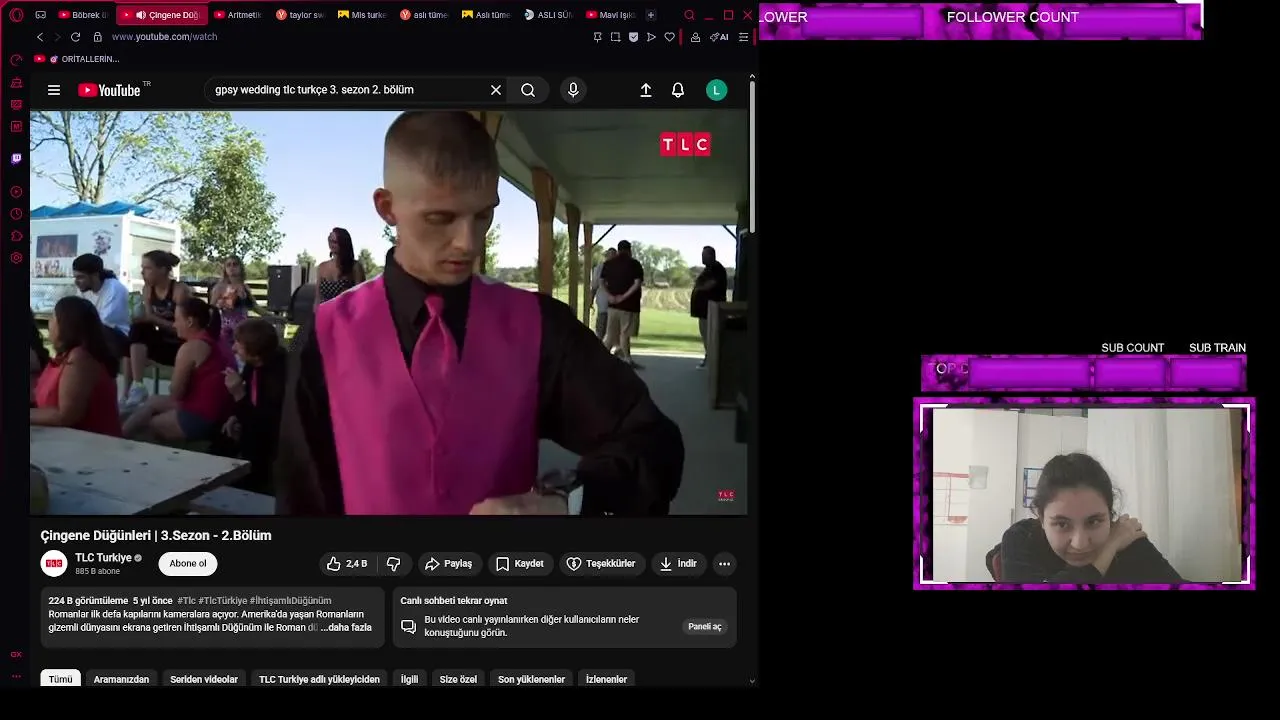Pin page using the pinboard icon
The width and height of the screenshot is (1280, 720).
pyautogui.click(x=597, y=37)
